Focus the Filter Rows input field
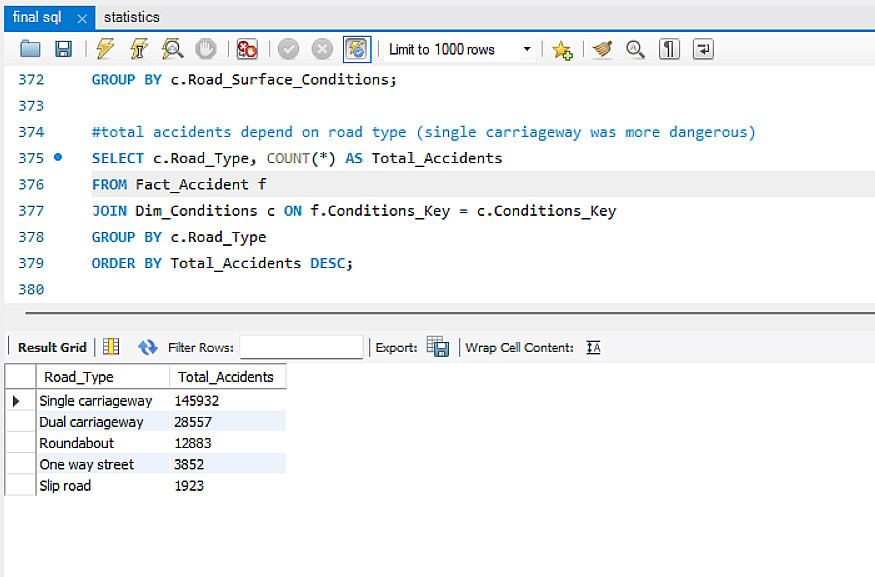Screen dimensions: 875x577 click(301, 347)
